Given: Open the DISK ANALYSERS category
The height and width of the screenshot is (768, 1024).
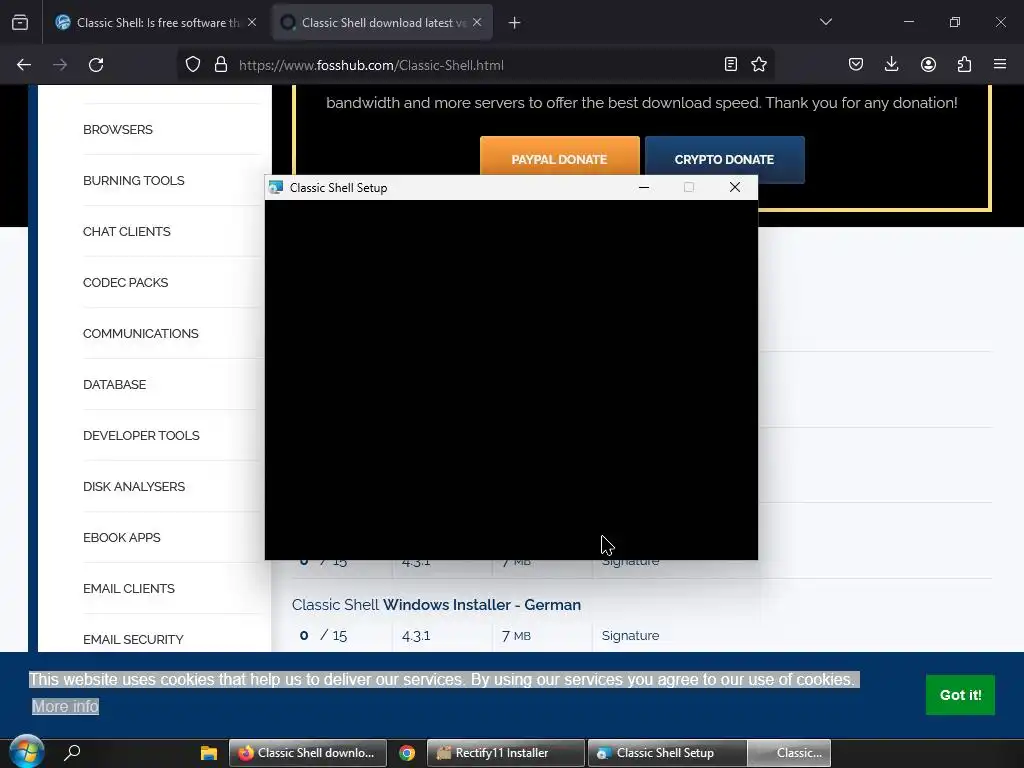Looking at the screenshot, I should point(134,486).
